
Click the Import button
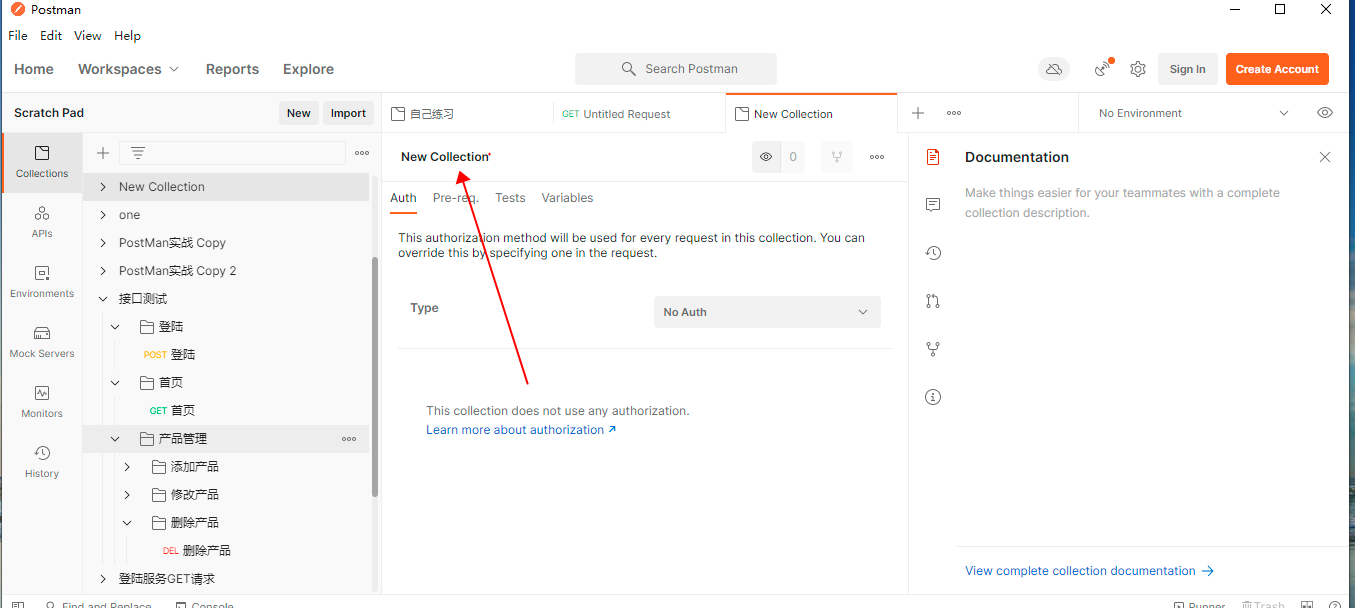pos(348,113)
